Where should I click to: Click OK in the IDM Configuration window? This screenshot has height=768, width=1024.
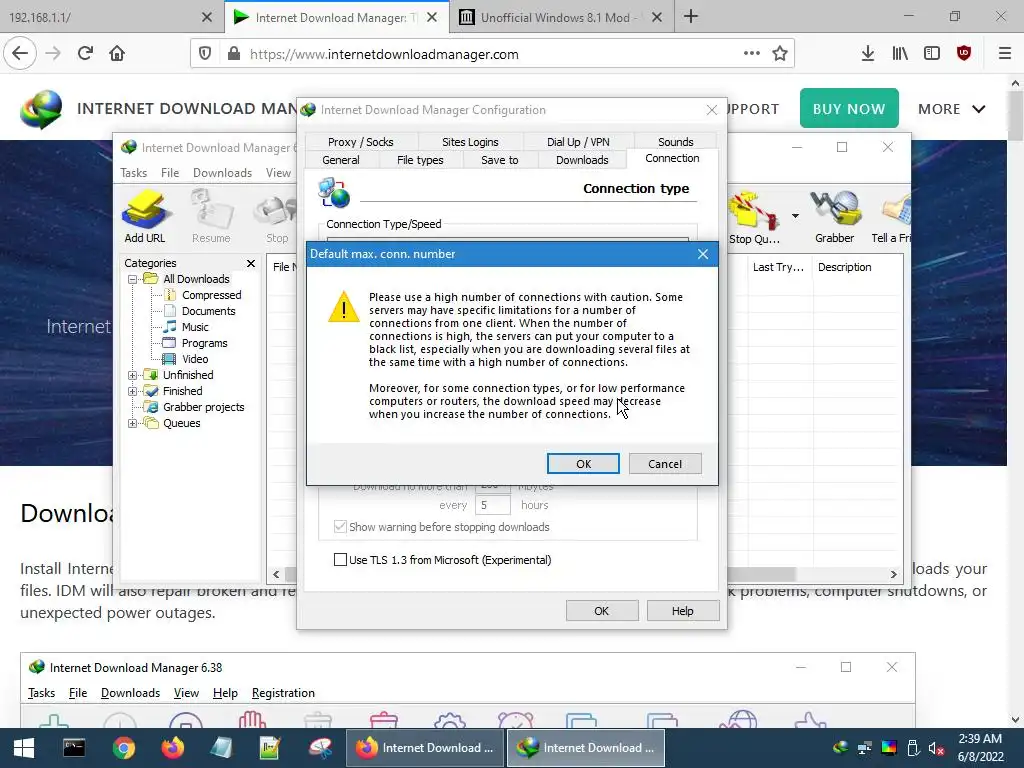click(x=601, y=611)
